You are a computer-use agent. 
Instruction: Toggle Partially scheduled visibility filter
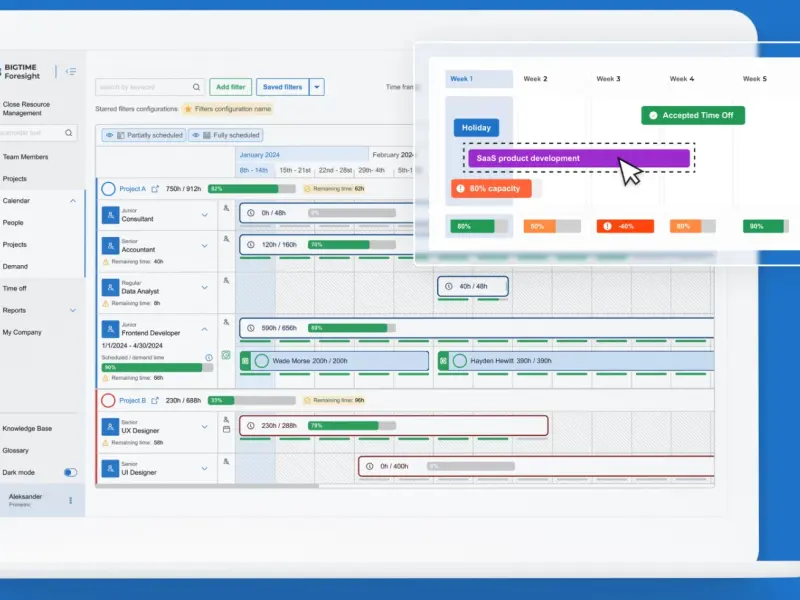(144, 135)
